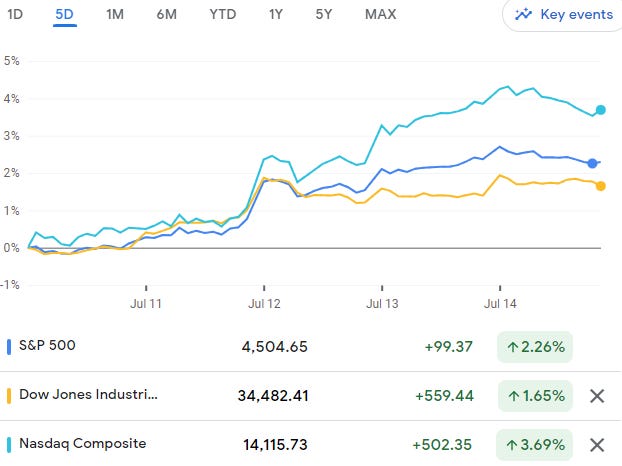The width and height of the screenshot is (622, 466).
Task: Click the Nasdaq teal color marker
Action: click(x=9, y=445)
